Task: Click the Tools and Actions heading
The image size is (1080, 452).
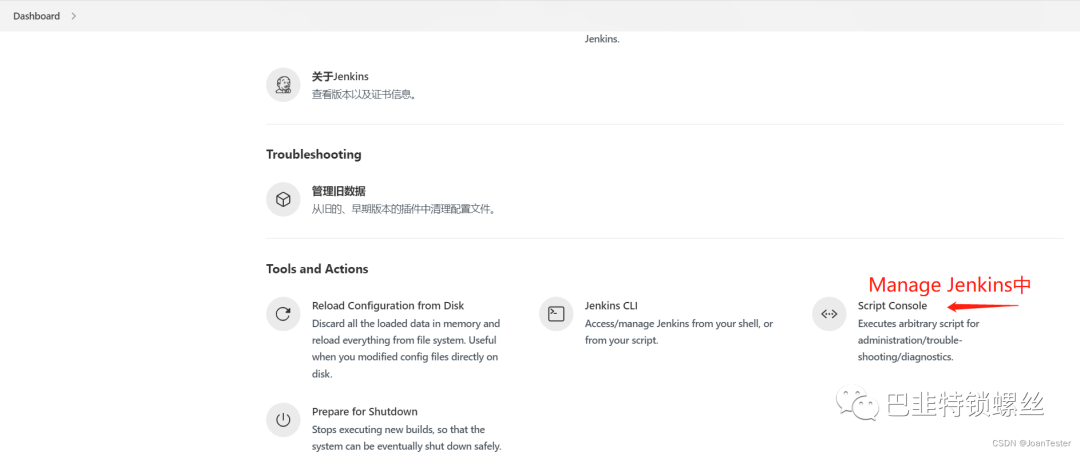Action: point(317,269)
